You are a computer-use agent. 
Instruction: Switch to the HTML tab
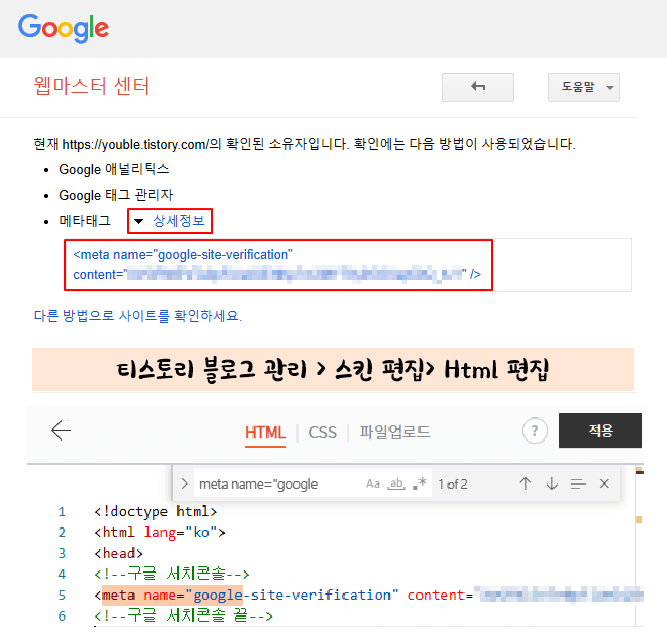265,433
